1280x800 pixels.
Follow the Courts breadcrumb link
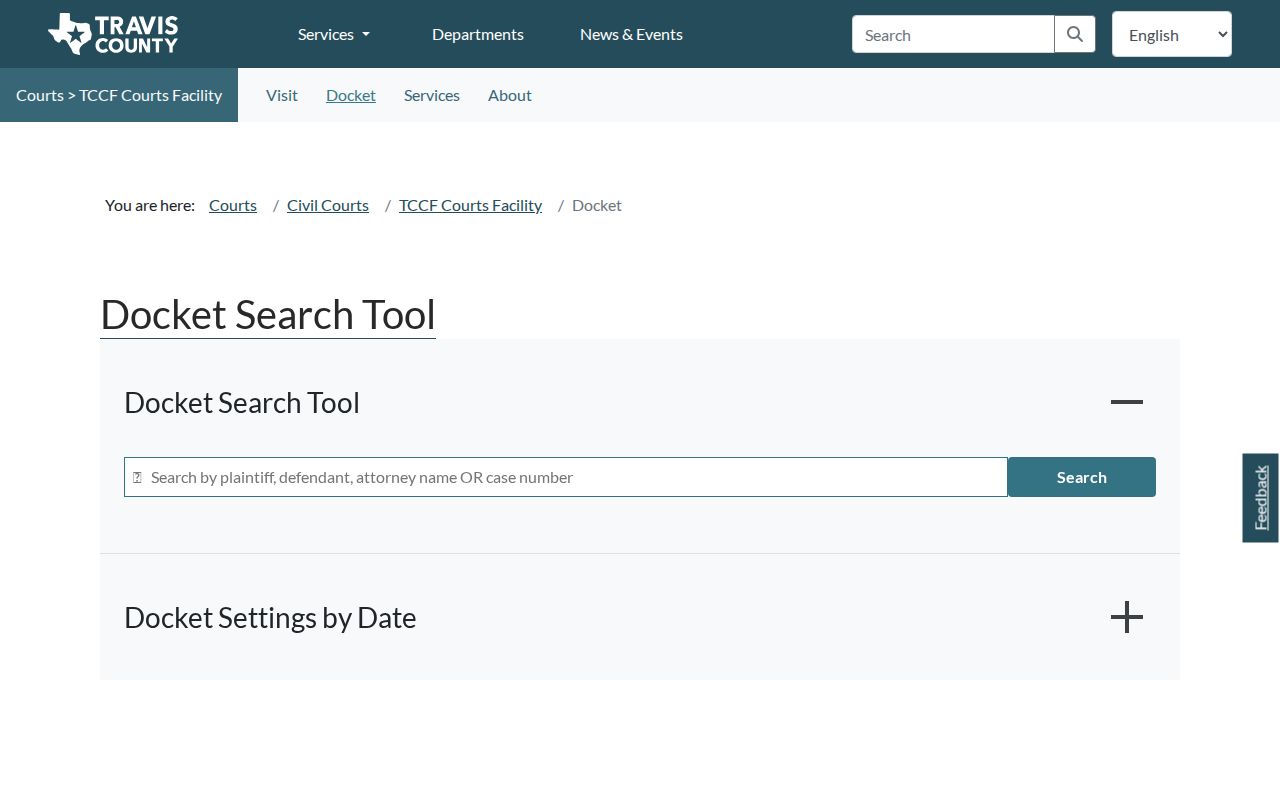[233, 205]
